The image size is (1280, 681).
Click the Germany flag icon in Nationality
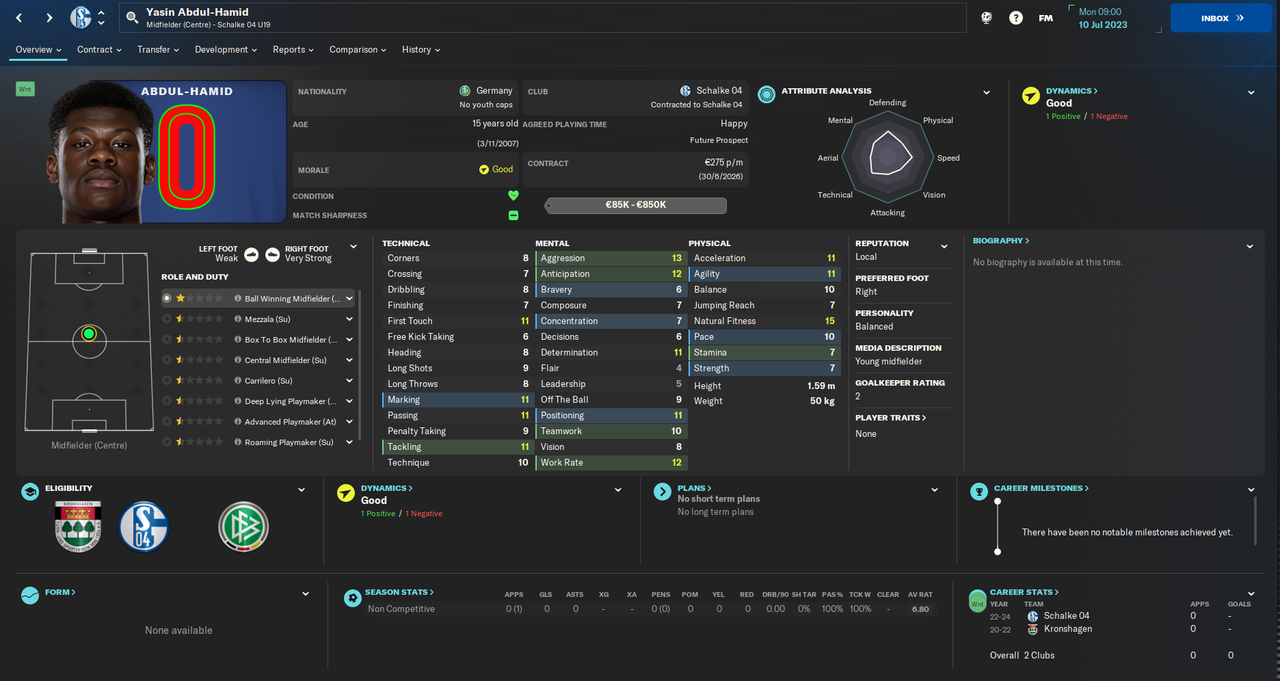pos(465,91)
